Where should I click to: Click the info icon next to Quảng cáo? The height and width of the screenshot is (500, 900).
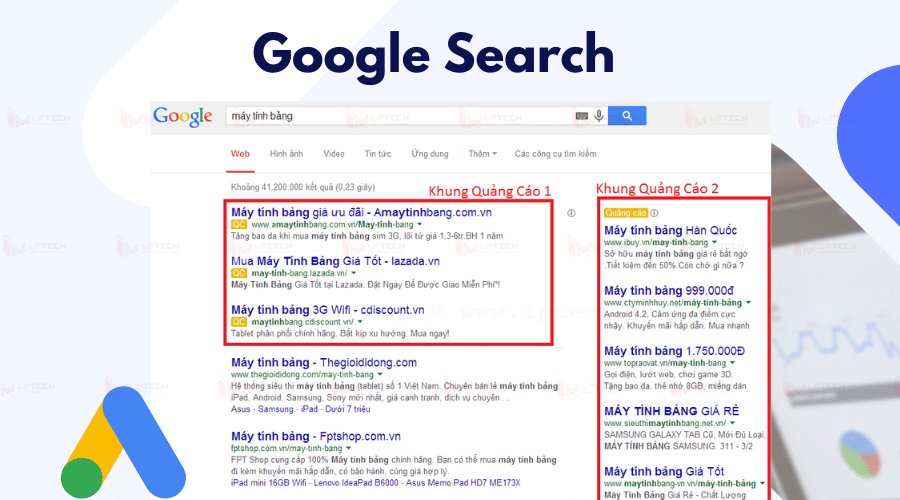pos(654,213)
